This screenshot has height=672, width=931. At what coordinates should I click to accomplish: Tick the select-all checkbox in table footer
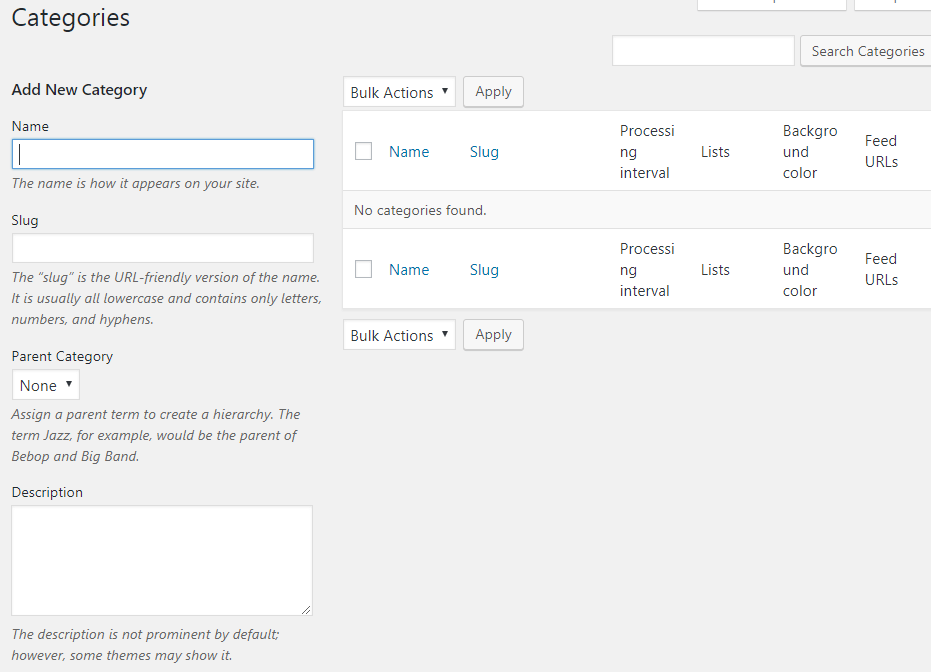click(364, 269)
